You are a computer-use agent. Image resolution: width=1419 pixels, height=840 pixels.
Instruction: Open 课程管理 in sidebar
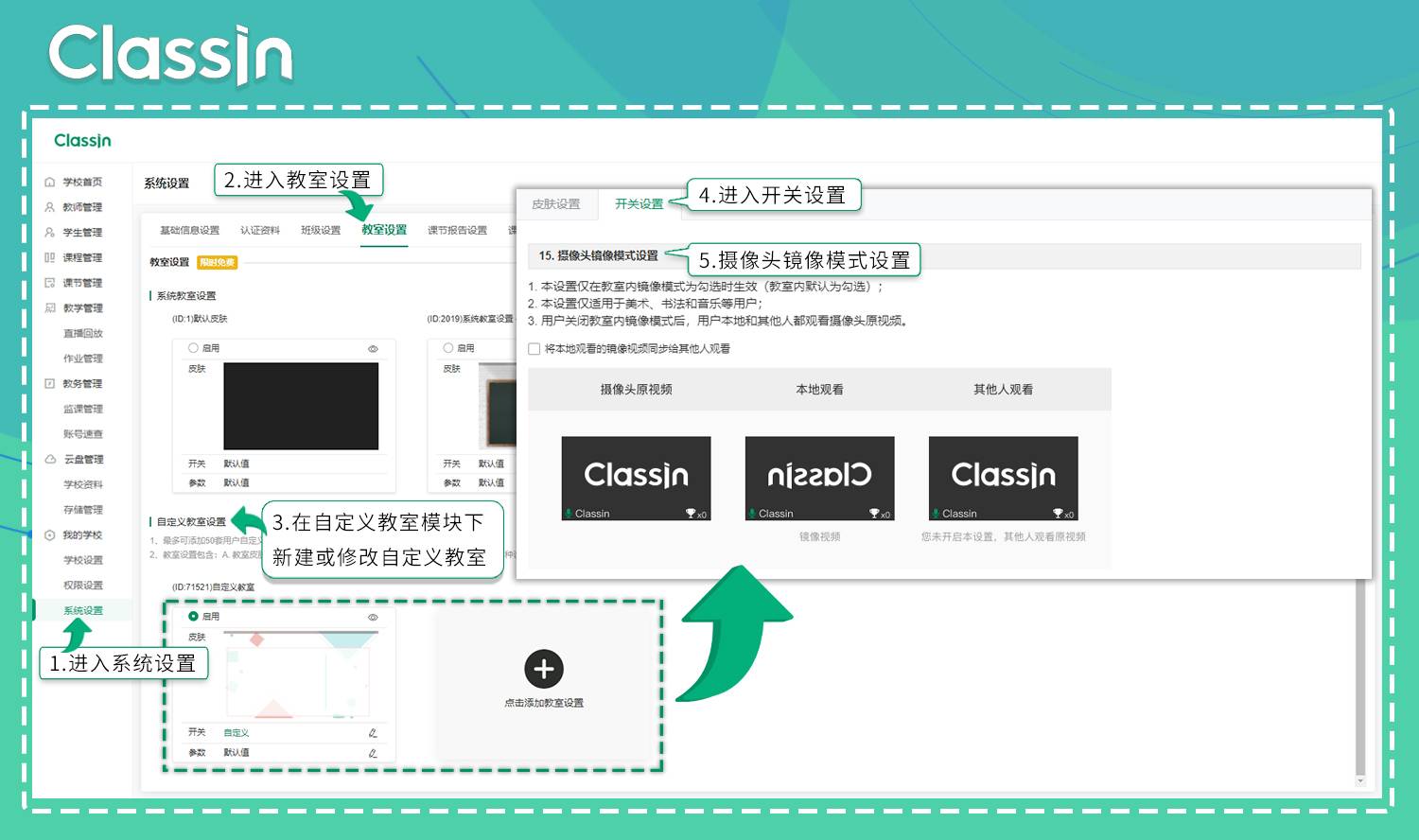pyautogui.click(x=82, y=257)
